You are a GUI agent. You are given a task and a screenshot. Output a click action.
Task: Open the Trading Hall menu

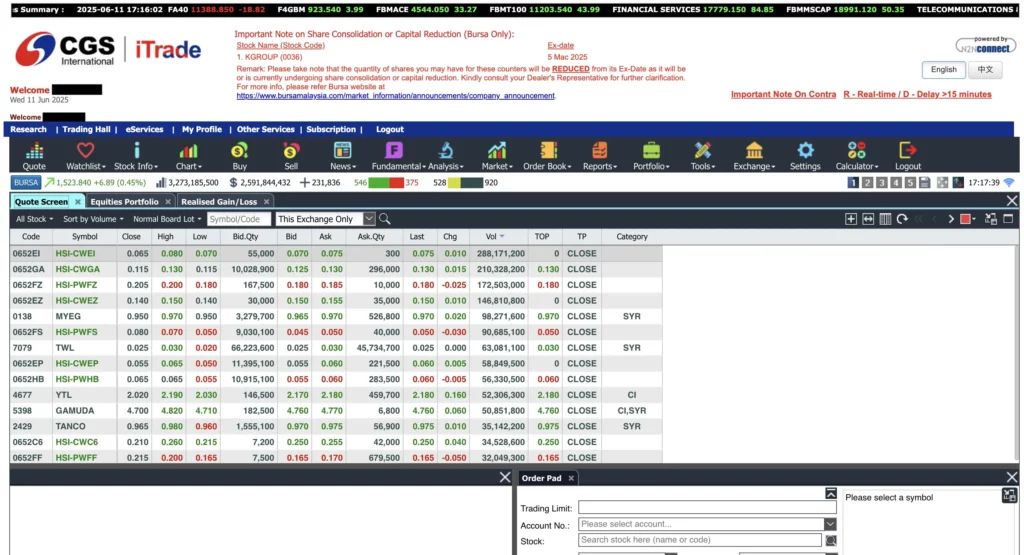click(x=87, y=129)
